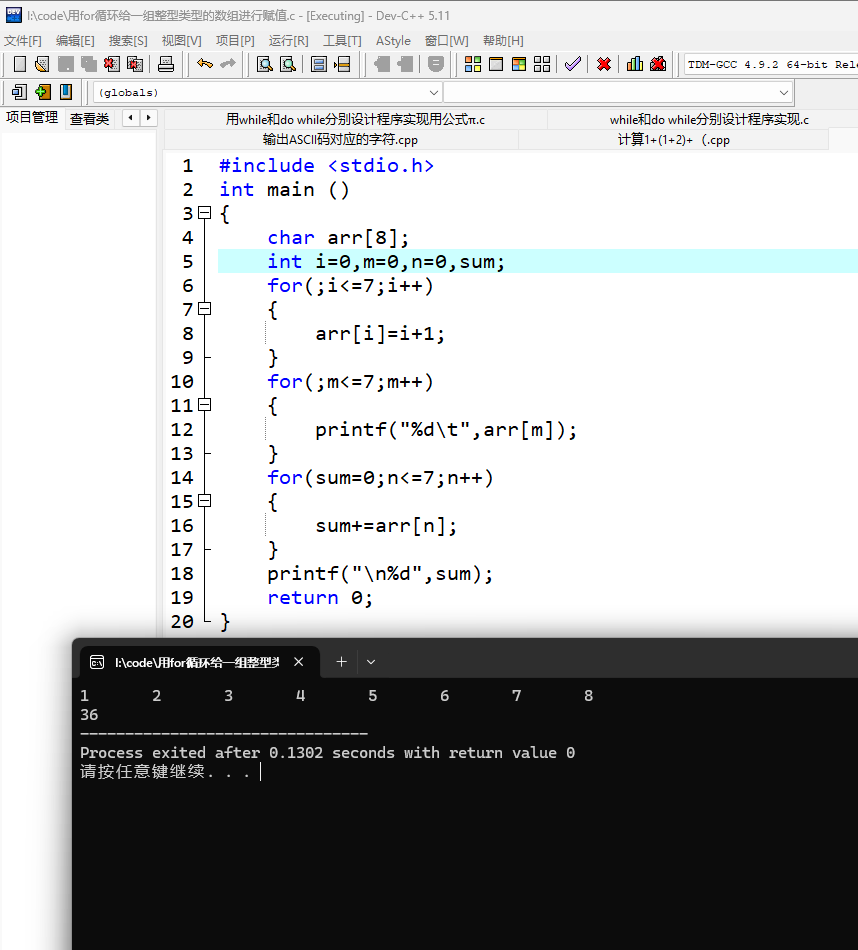Create a new source file from toolbar
The image size is (858, 950).
tap(19, 64)
